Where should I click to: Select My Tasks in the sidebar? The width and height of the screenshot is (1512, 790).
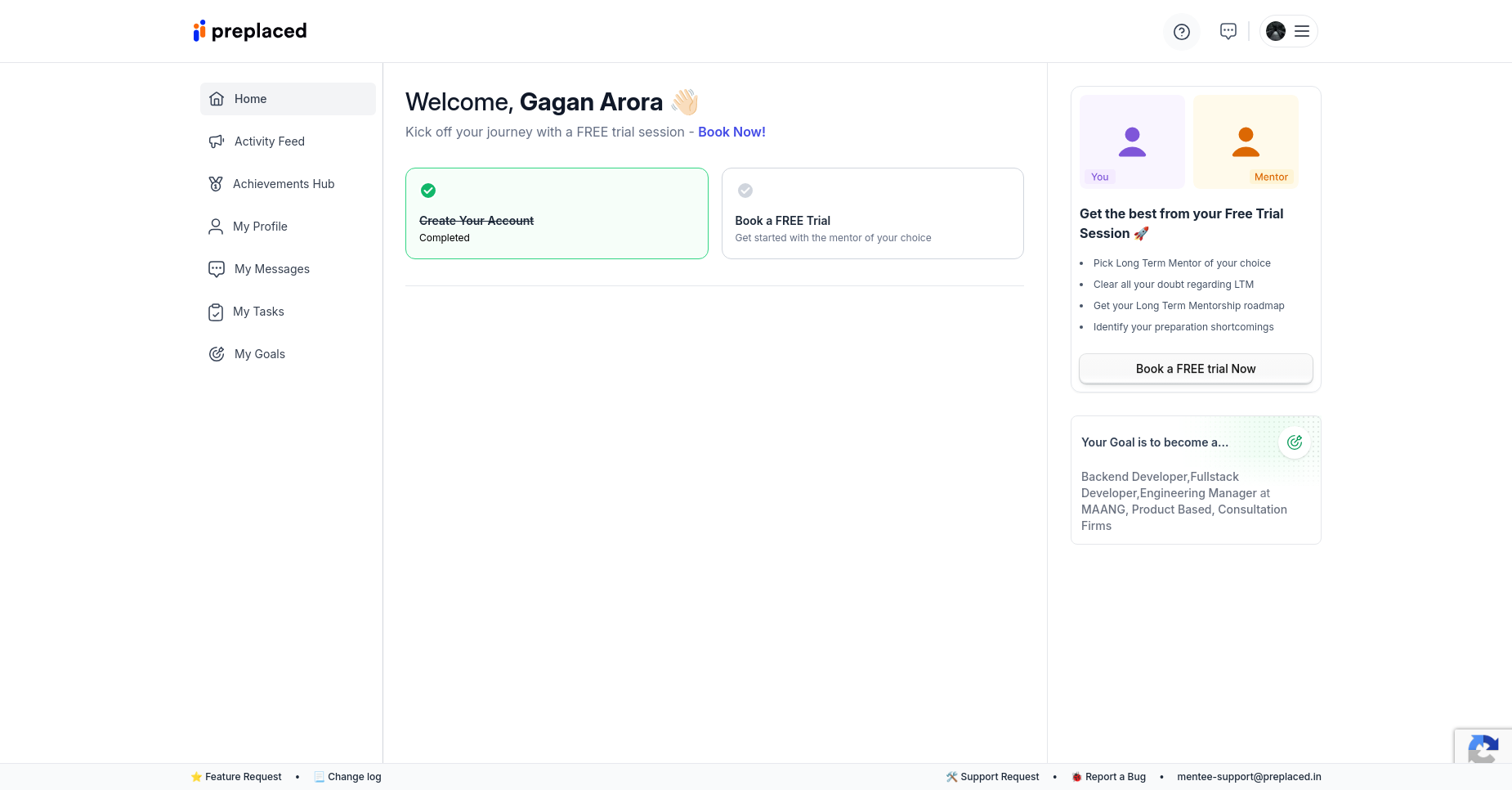click(258, 312)
